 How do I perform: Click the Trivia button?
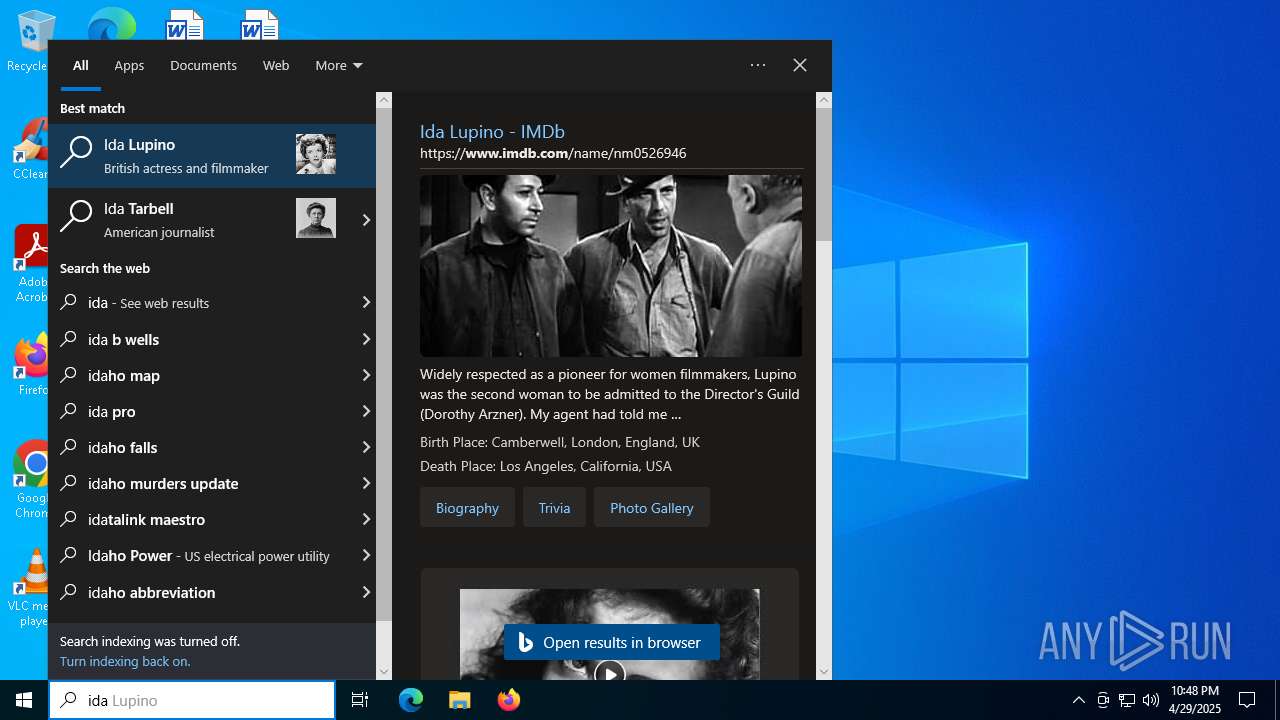pyautogui.click(x=554, y=507)
